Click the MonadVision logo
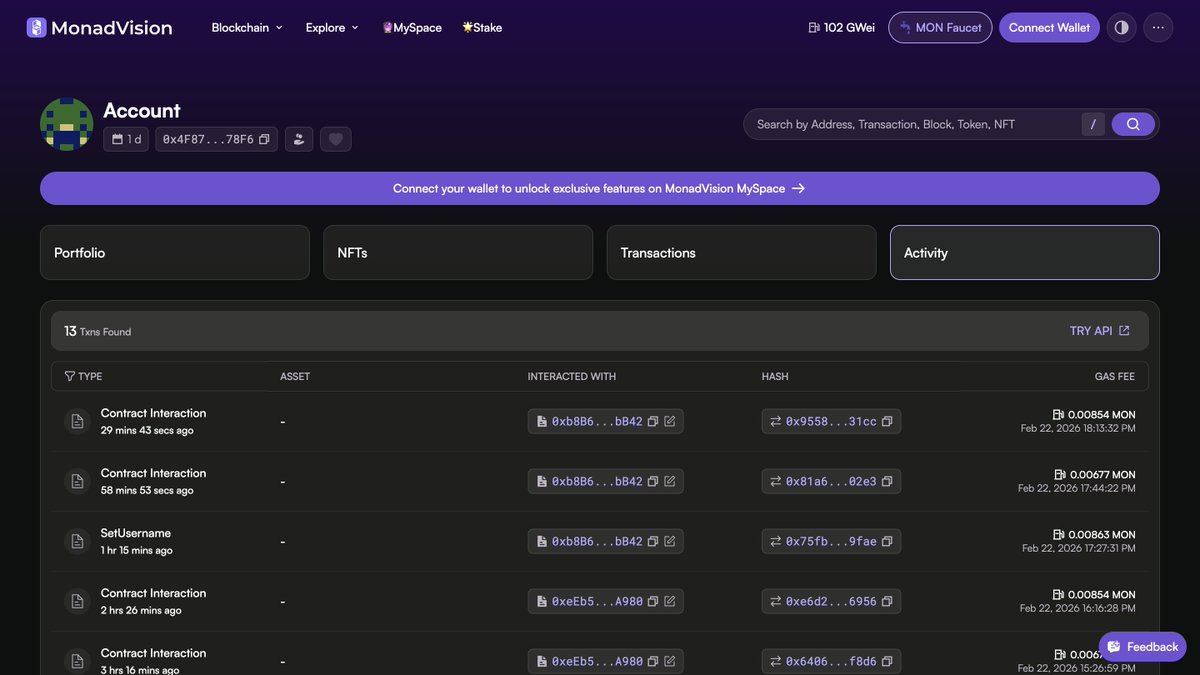1200x675 pixels. coord(99,27)
